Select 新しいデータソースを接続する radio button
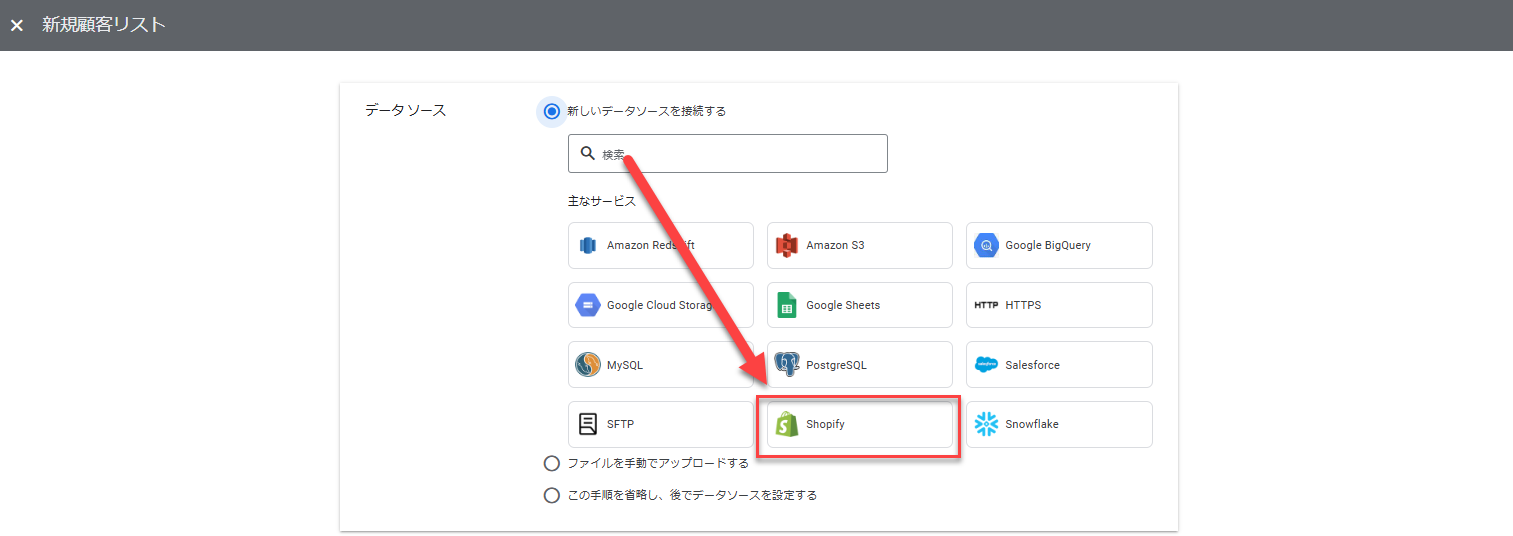1513x536 pixels. 551,111
